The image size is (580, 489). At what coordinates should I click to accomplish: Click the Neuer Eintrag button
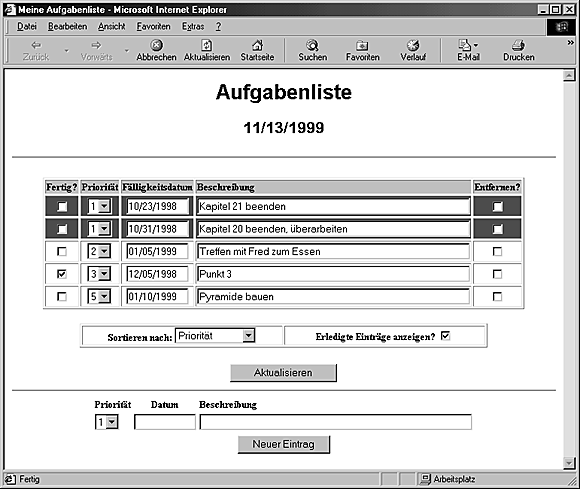click(x=284, y=444)
